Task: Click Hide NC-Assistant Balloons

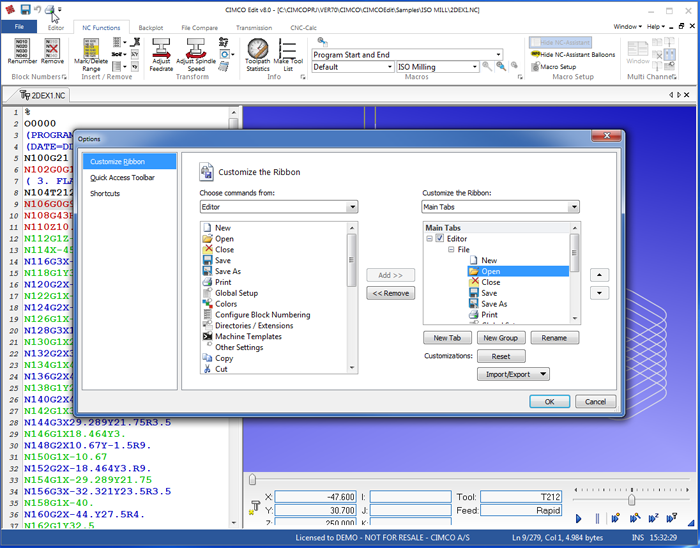Action: coord(573,54)
